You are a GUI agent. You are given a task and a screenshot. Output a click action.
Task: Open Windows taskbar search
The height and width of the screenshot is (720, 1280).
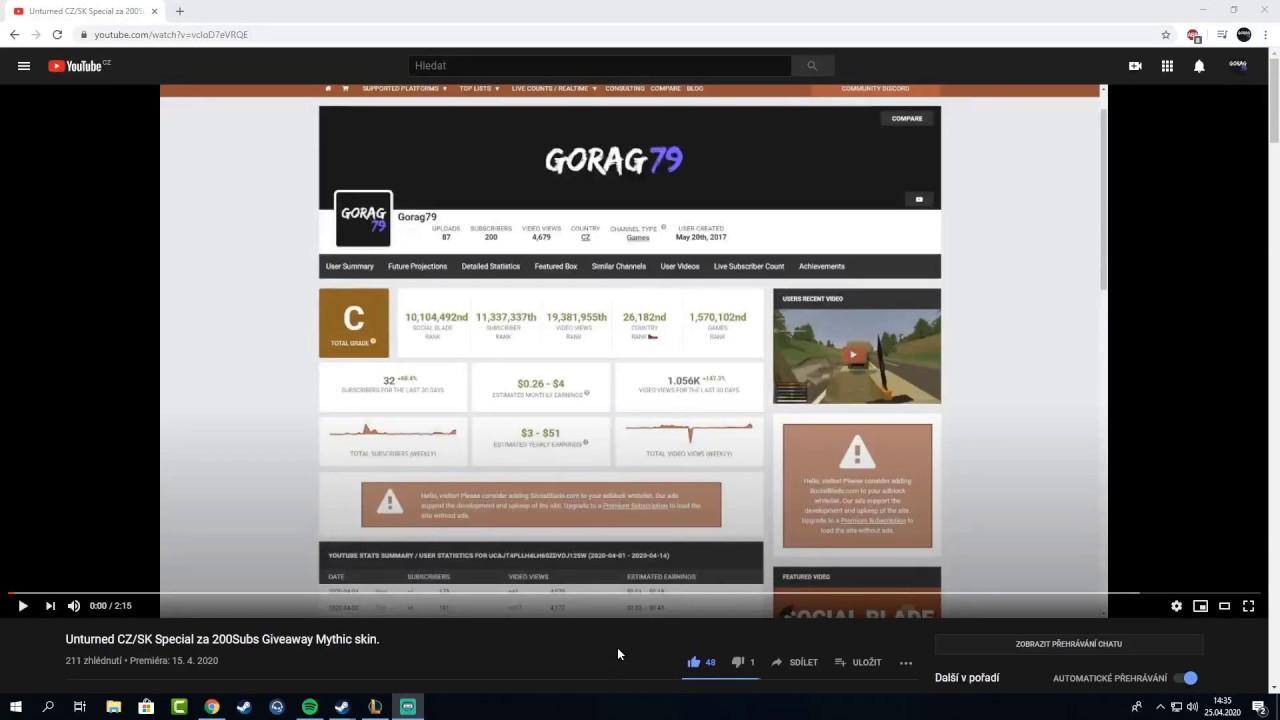click(x=48, y=707)
